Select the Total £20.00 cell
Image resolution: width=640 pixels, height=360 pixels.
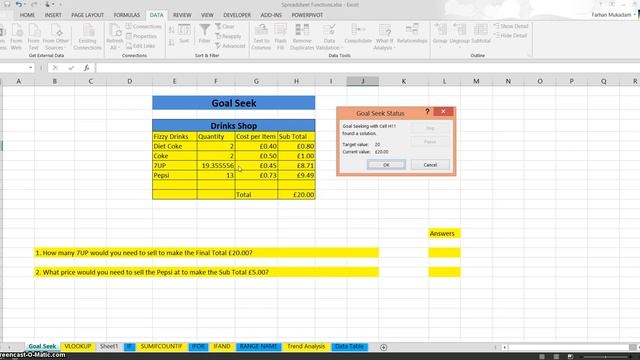coord(296,195)
